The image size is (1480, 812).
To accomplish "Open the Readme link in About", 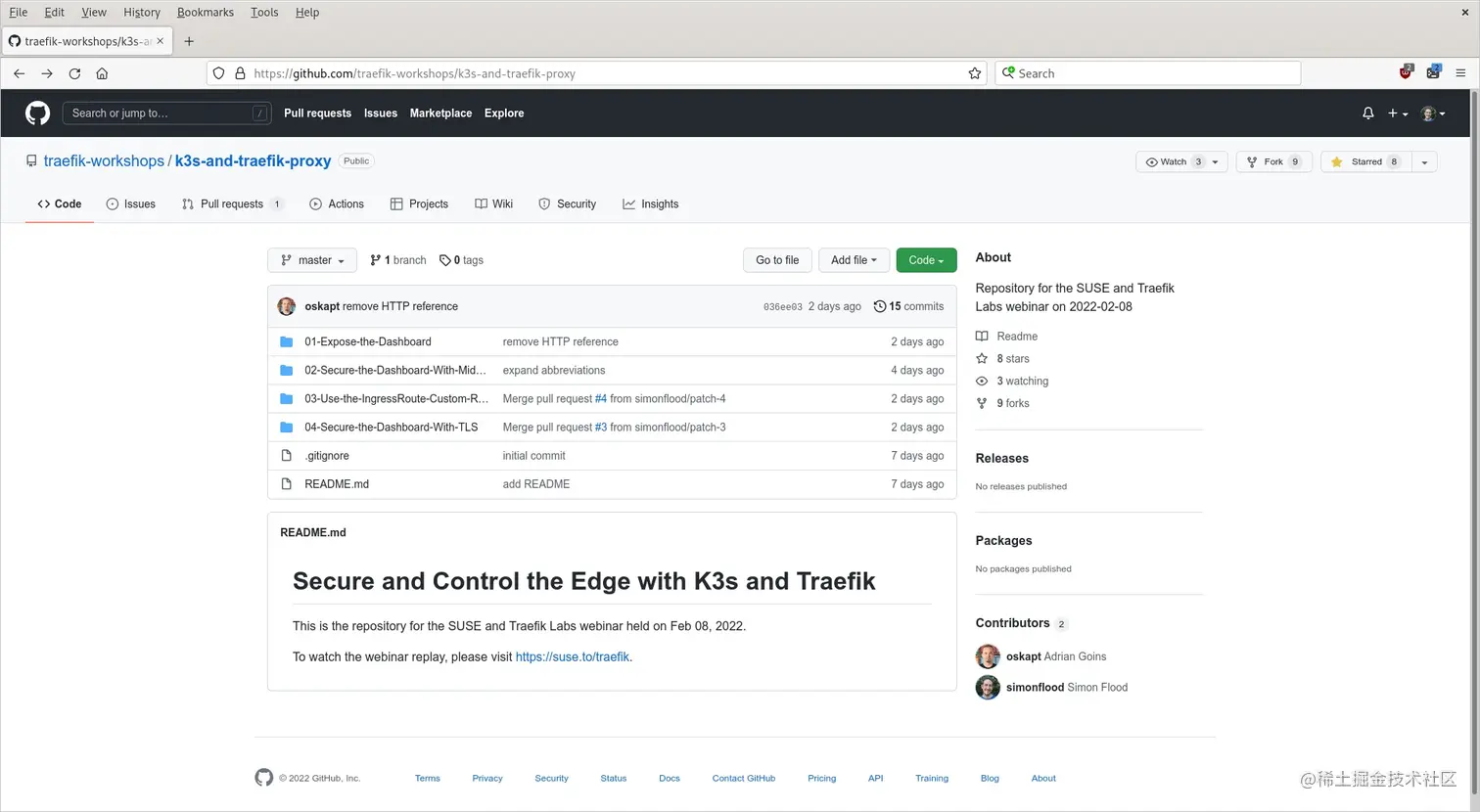I will click(x=1017, y=337).
